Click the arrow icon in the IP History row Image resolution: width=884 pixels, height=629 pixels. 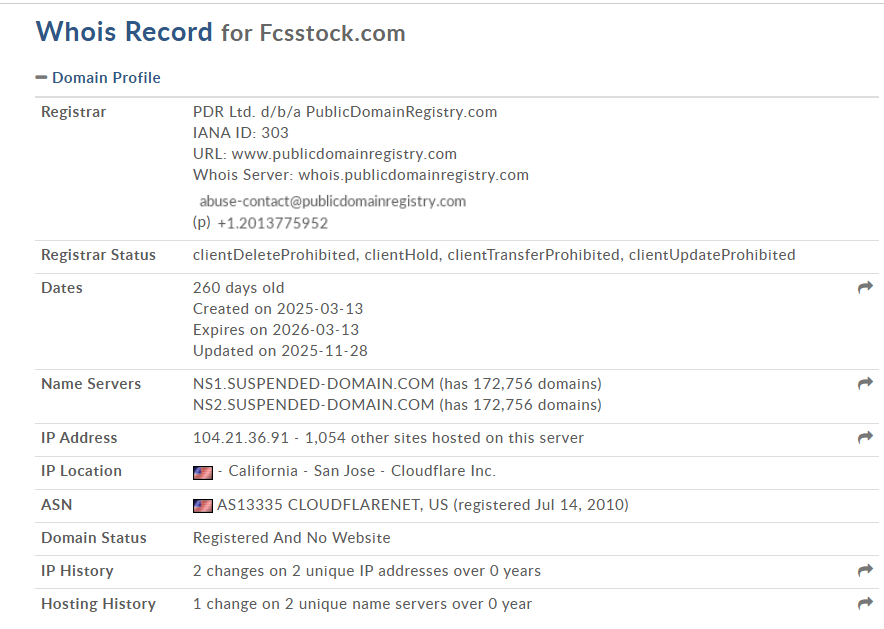point(865,571)
